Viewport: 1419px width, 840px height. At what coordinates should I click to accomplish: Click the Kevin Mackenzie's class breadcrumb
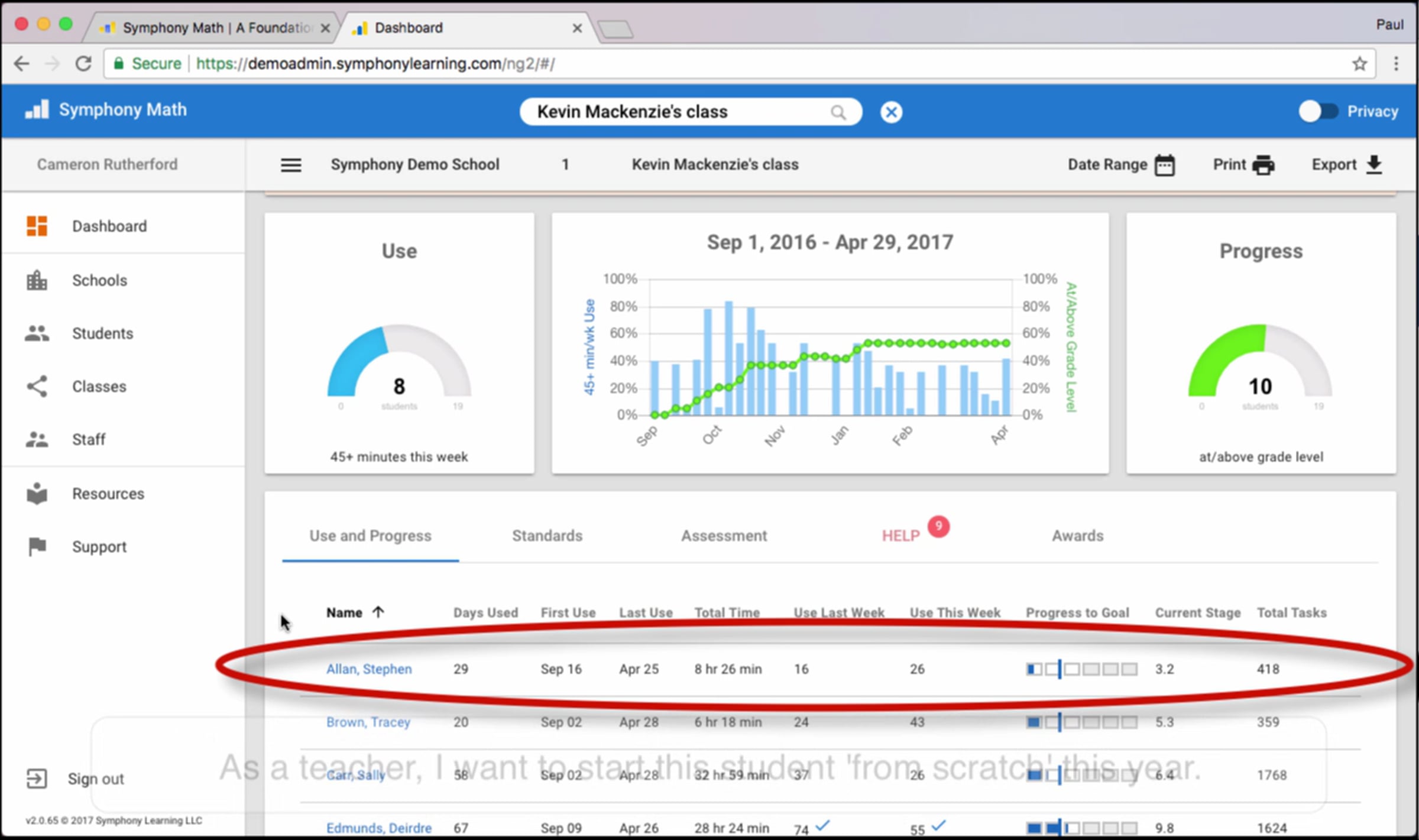(x=715, y=164)
